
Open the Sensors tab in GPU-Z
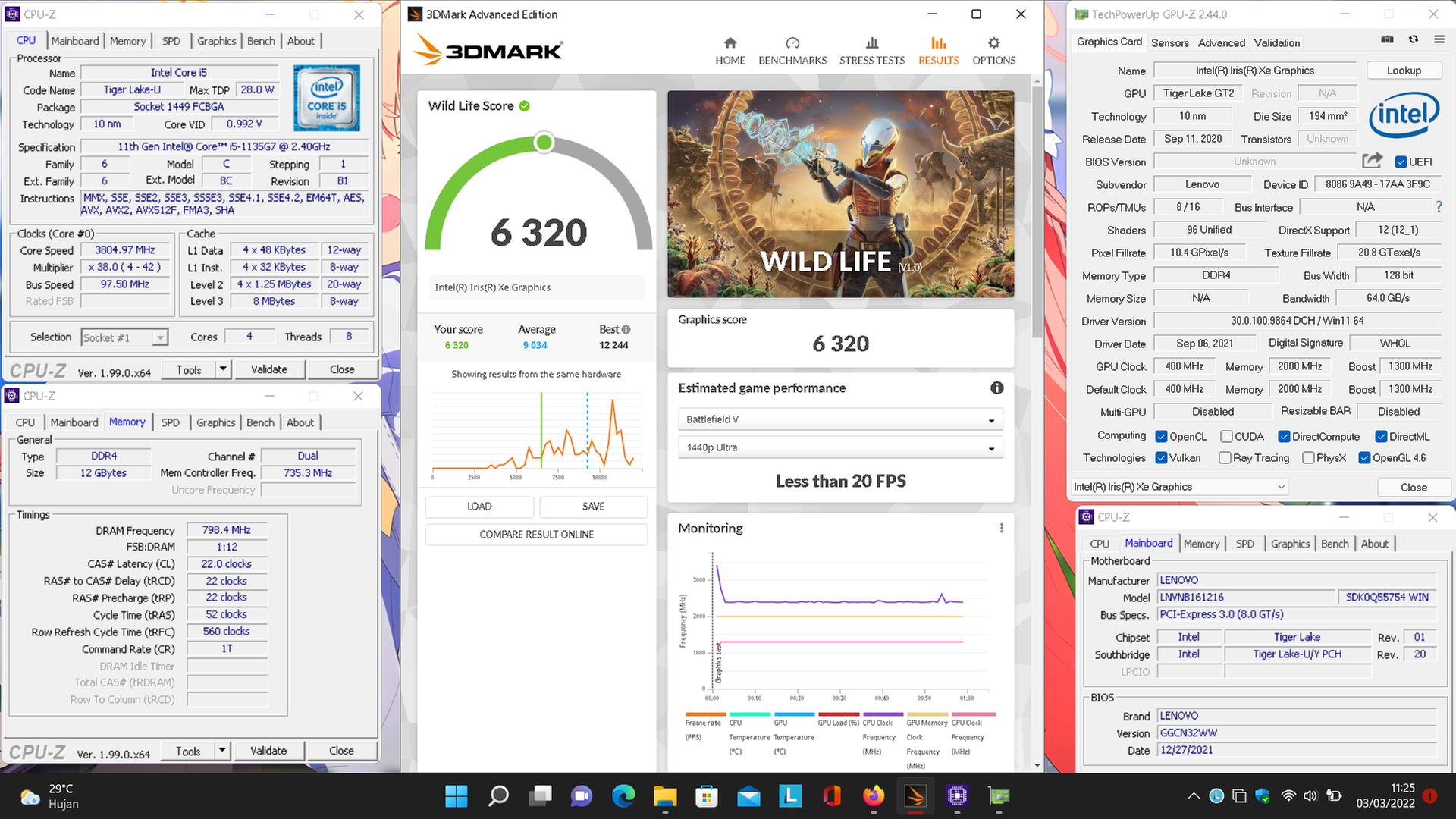pos(1170,42)
